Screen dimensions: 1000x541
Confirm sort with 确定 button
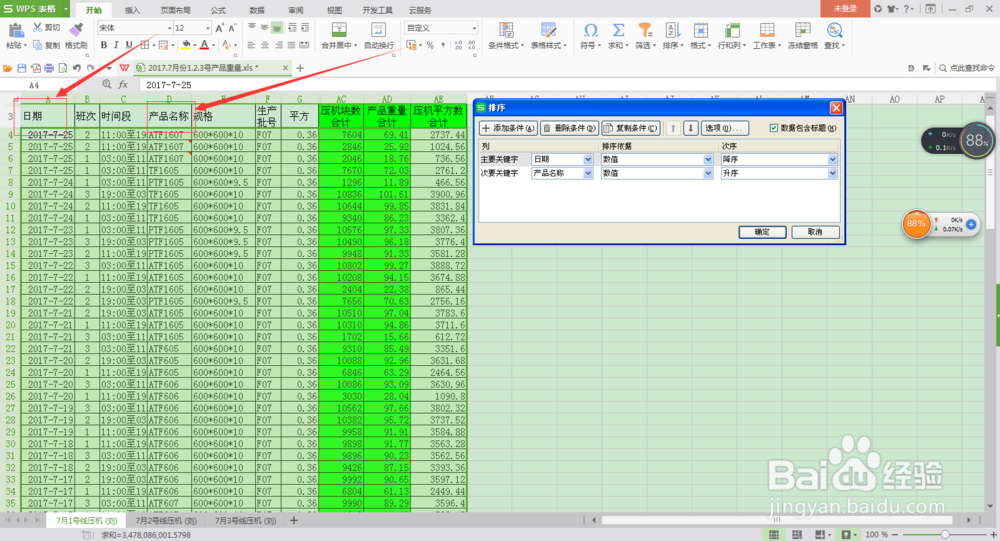pyautogui.click(x=762, y=232)
